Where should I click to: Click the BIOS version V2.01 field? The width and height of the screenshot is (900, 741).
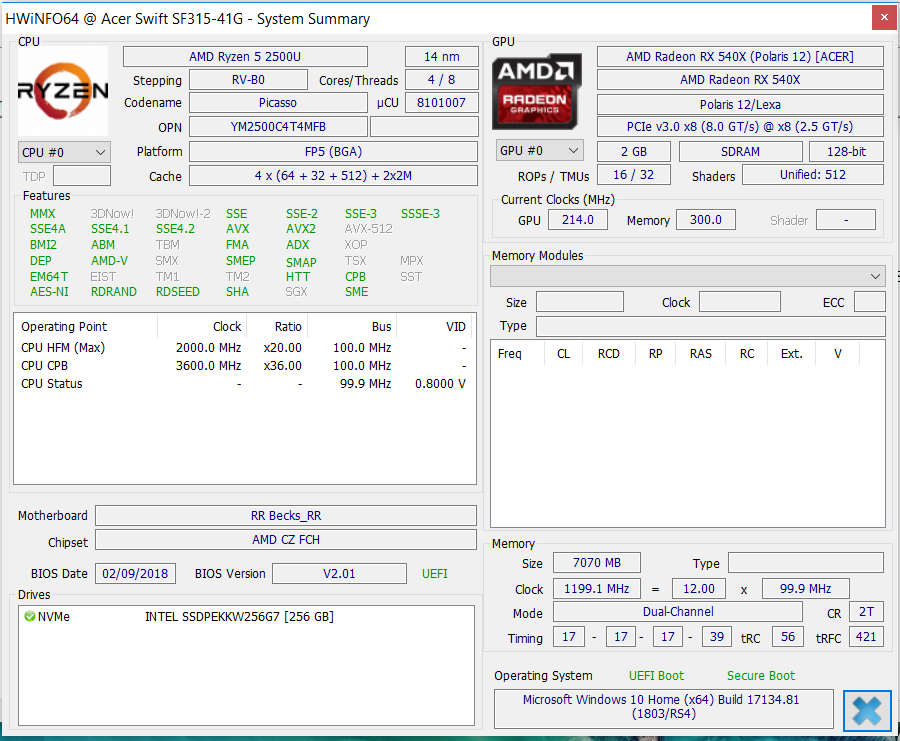click(x=339, y=573)
